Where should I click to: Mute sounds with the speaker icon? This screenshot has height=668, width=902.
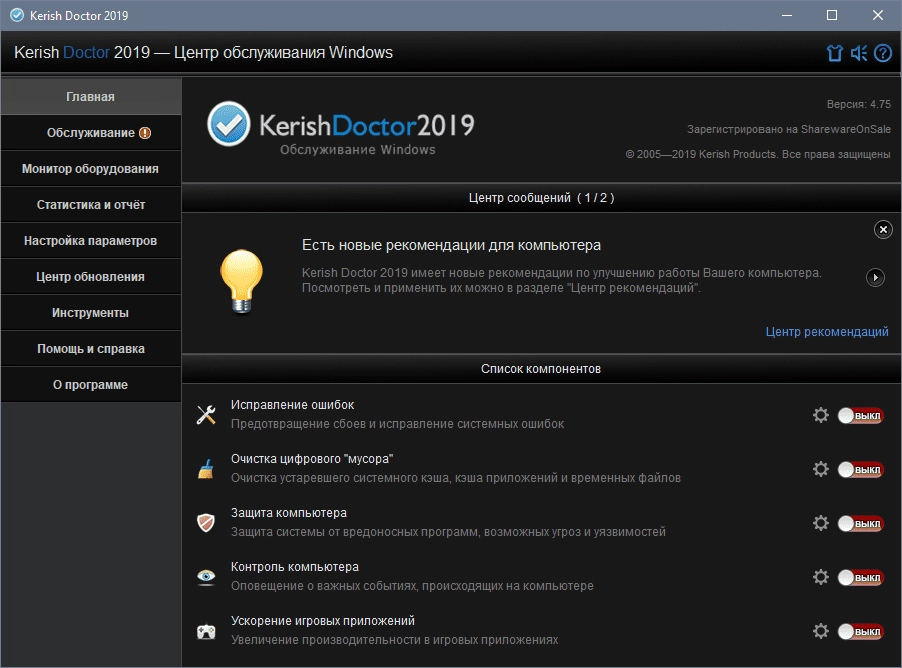(858, 53)
